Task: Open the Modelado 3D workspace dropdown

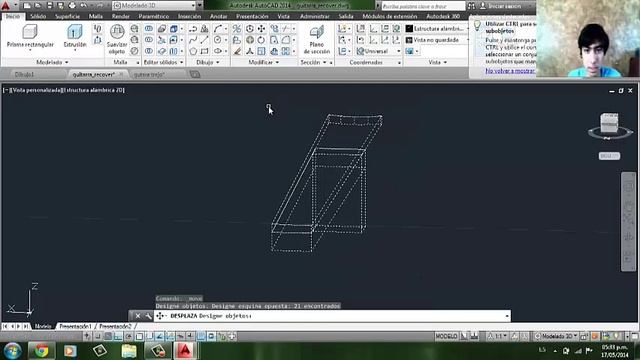Action: [154, 6]
